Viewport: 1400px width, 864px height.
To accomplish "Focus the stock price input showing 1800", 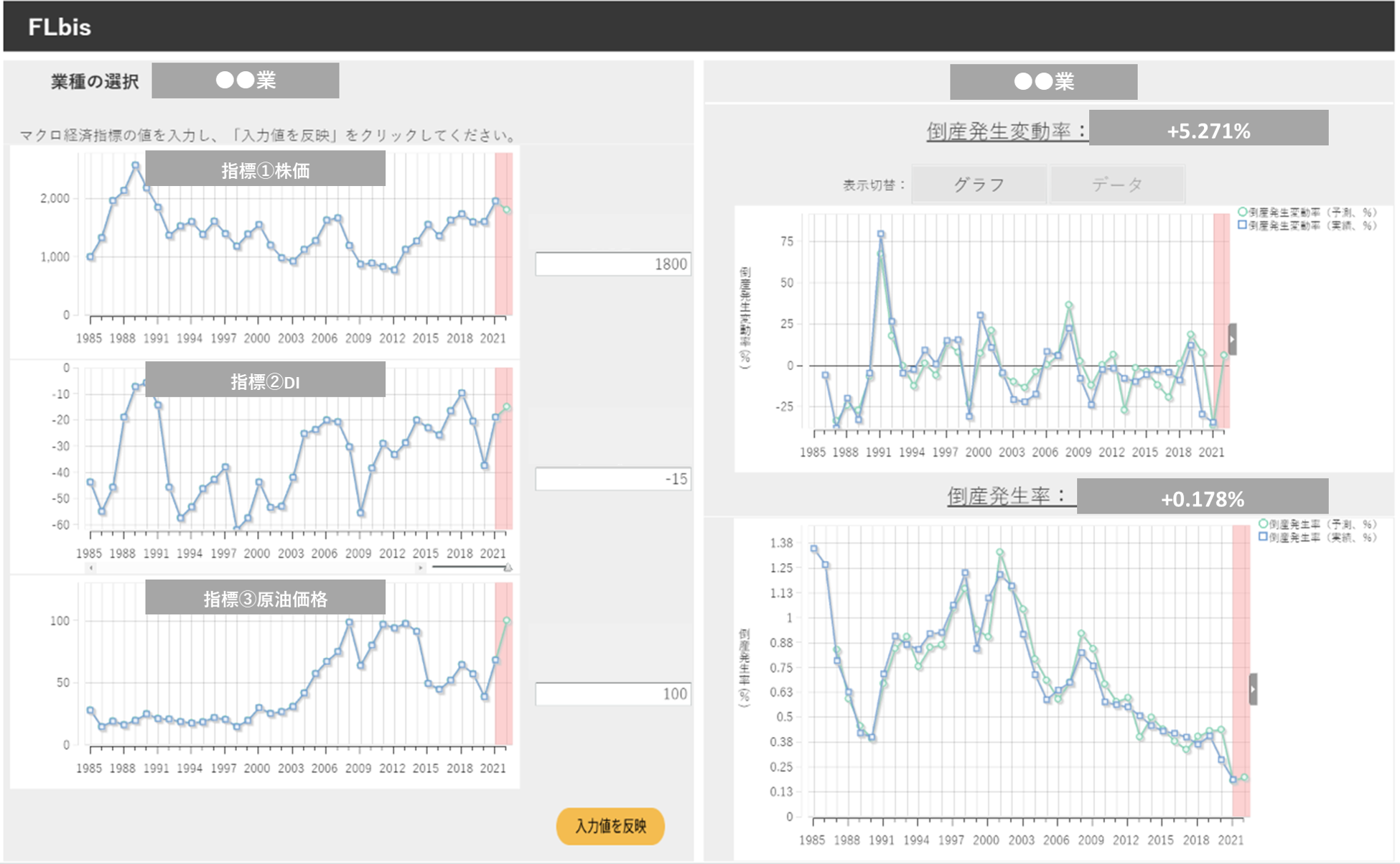I will (x=612, y=264).
